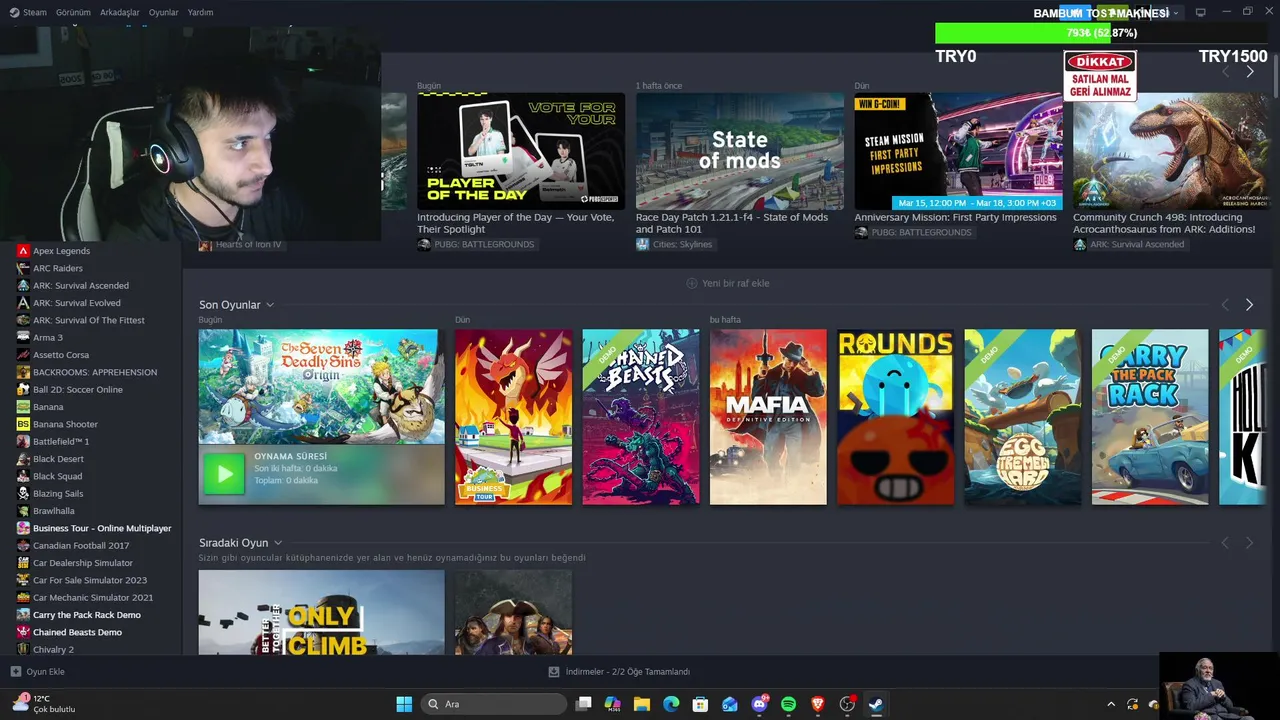Advance the news carousel with right arrow
Image resolution: width=1280 pixels, height=720 pixels.
1249,72
